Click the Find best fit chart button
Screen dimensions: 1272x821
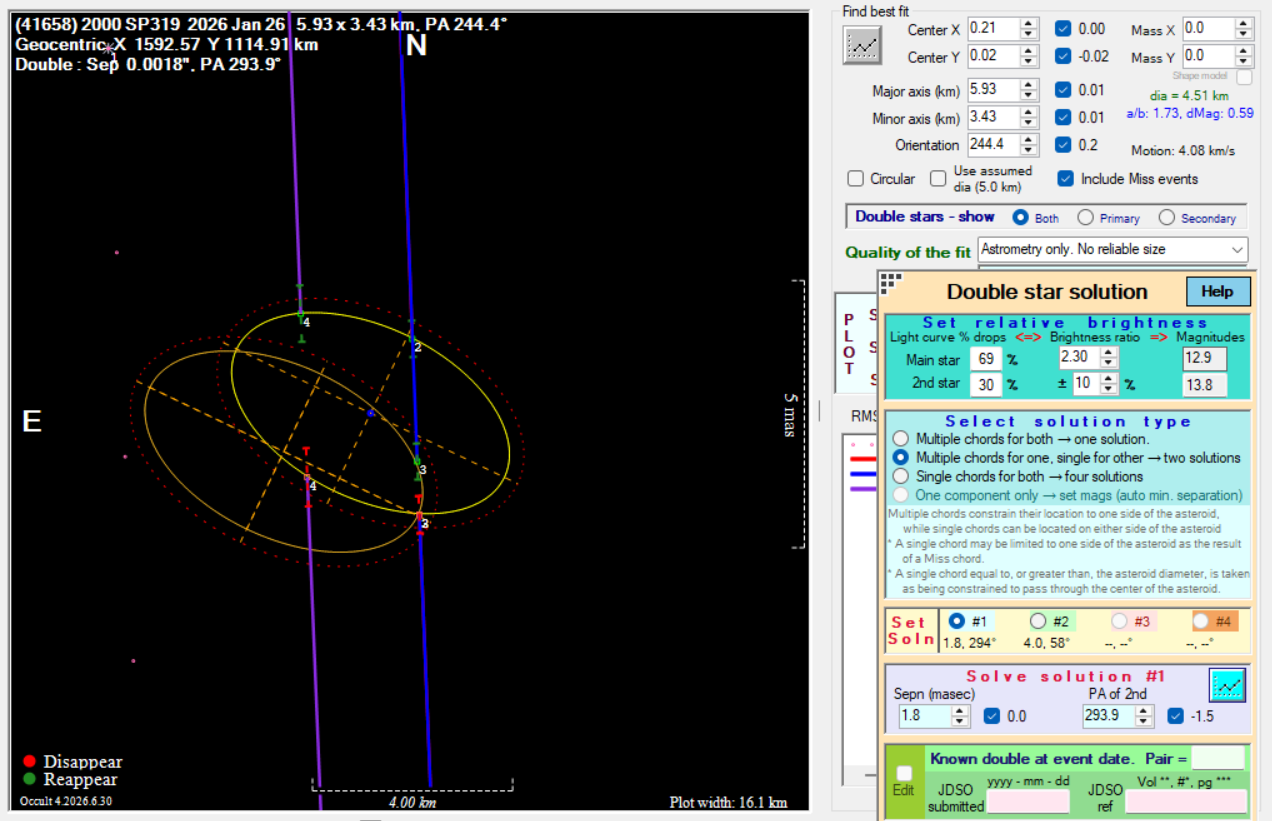[x=862, y=45]
